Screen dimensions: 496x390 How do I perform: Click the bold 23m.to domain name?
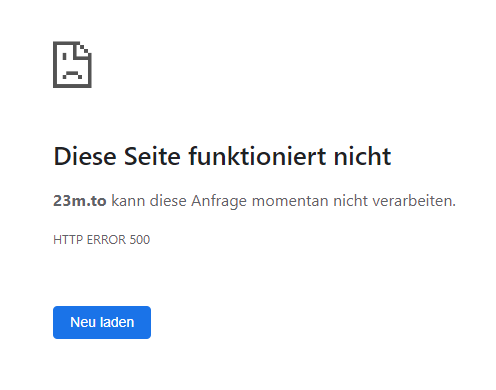80,201
